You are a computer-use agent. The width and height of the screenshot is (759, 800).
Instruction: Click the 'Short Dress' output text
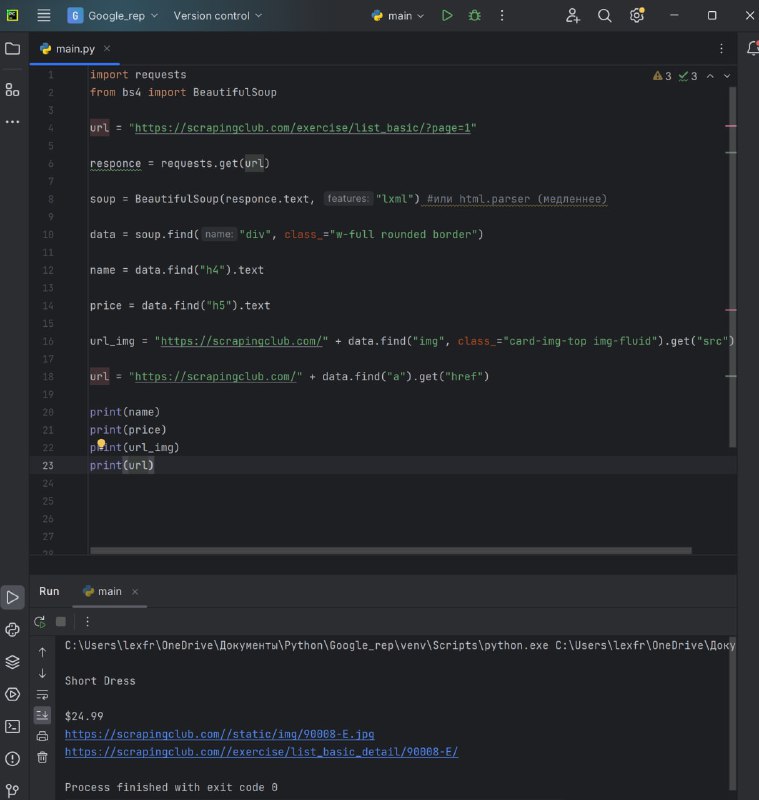tap(100, 681)
